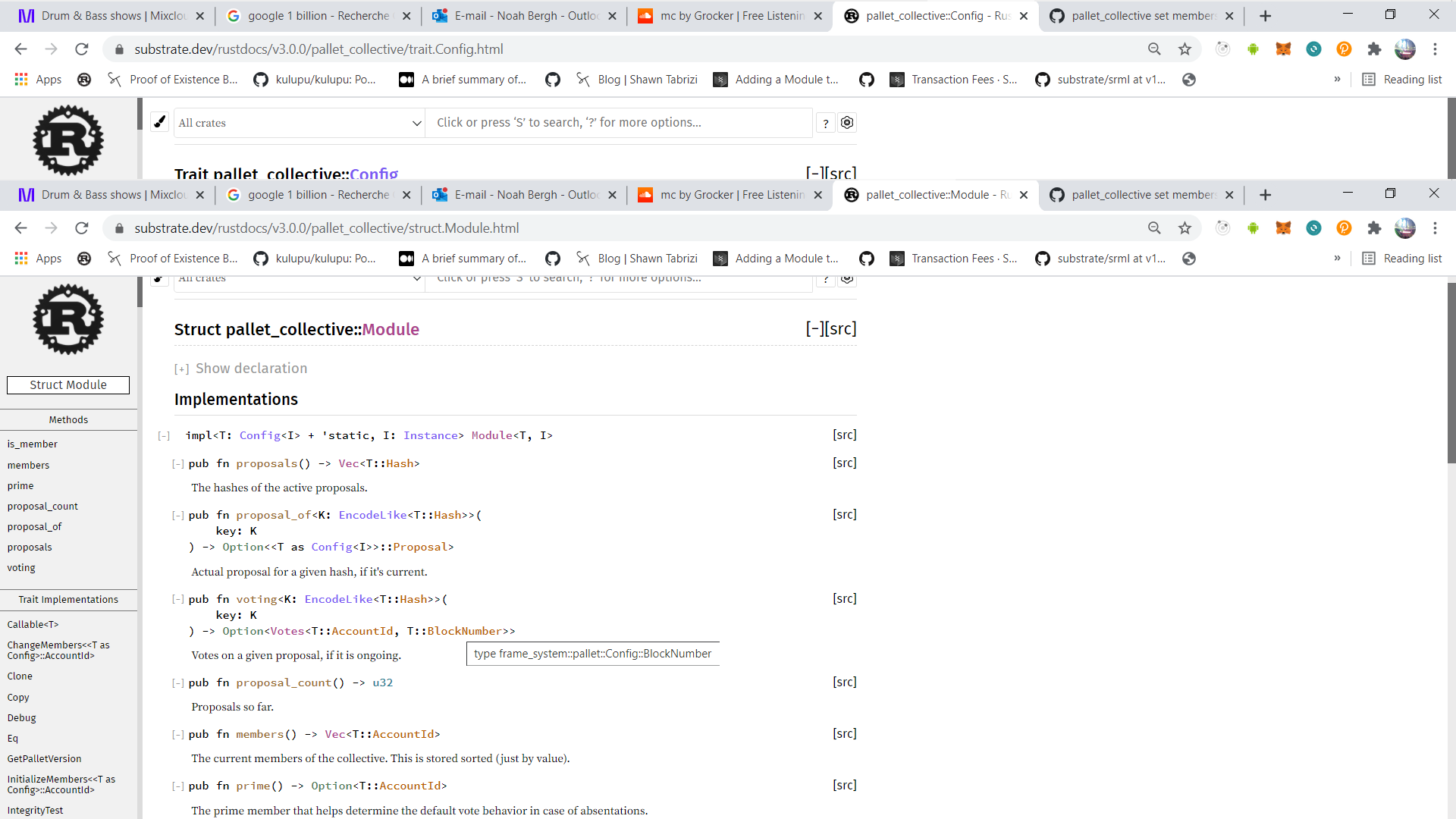Click BlockNumber type link in voting signature

pos(464,631)
